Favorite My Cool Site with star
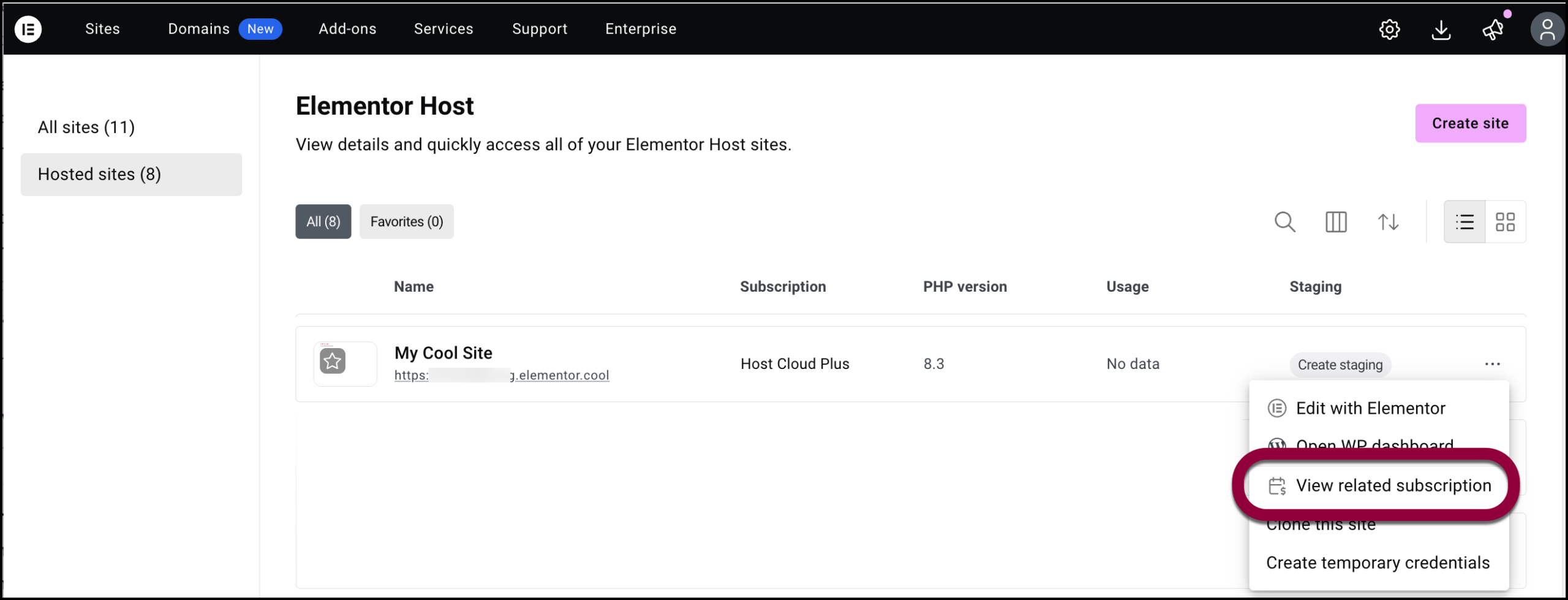 (333, 362)
